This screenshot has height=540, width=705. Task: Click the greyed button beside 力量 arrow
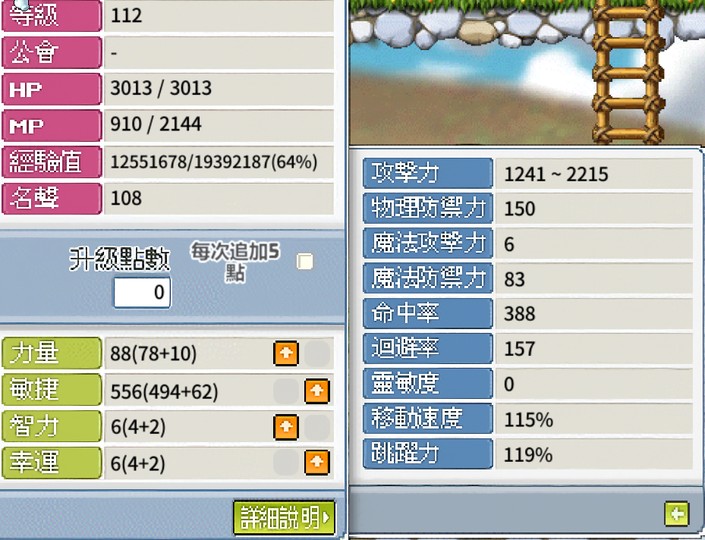317,353
